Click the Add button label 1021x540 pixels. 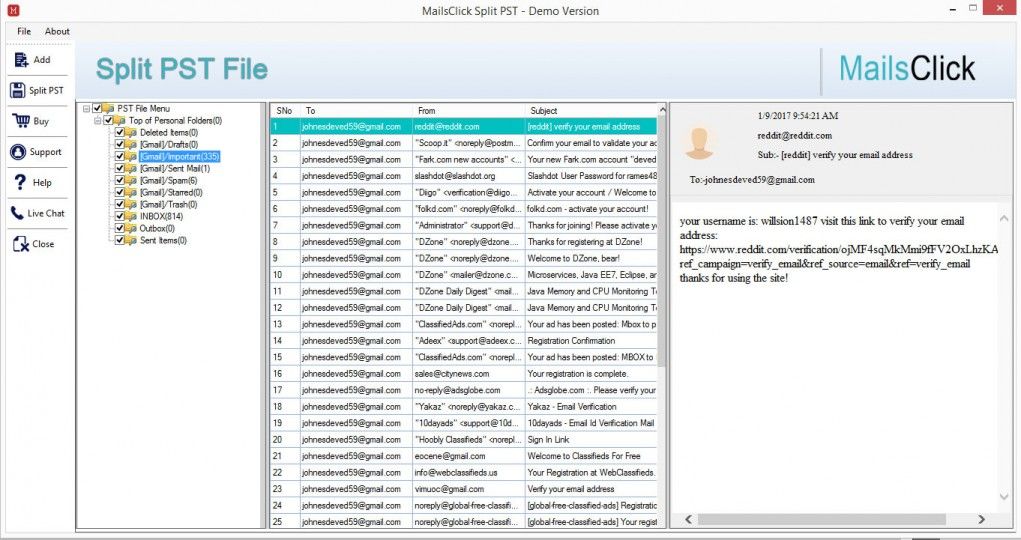pos(42,60)
